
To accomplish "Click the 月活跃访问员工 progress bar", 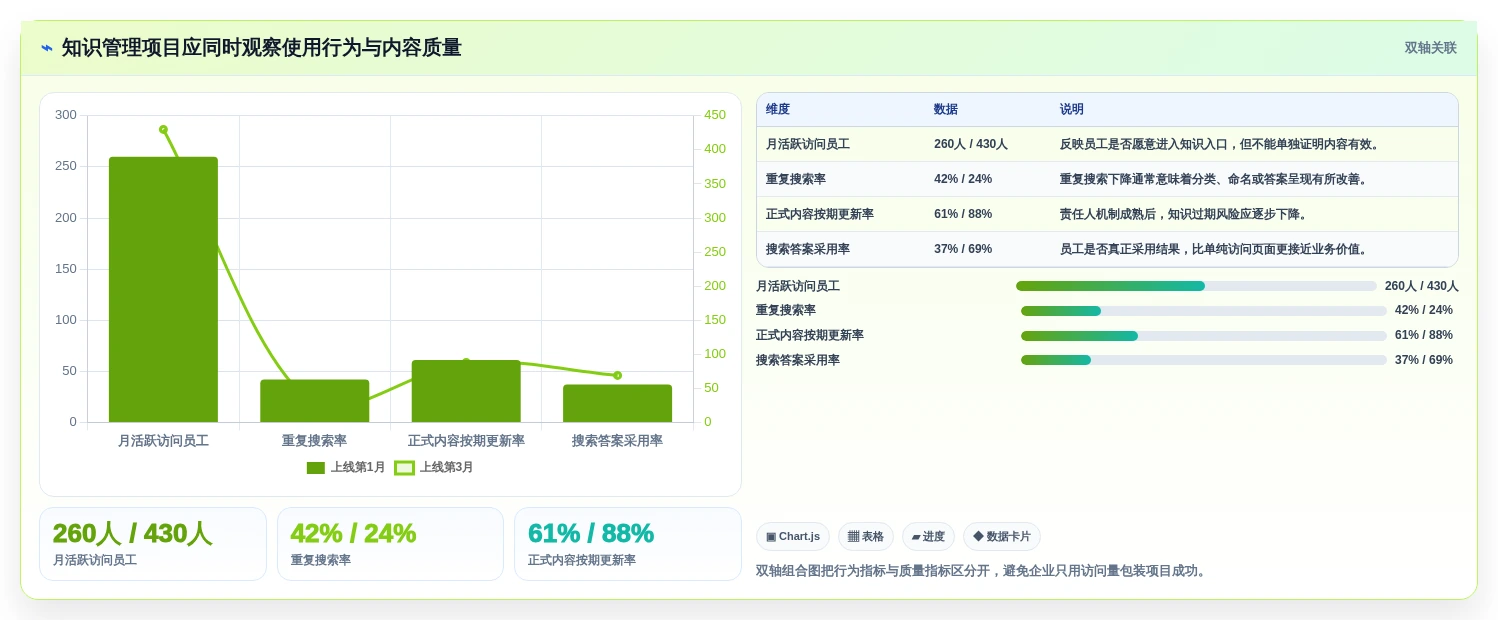I will [x=1196, y=286].
